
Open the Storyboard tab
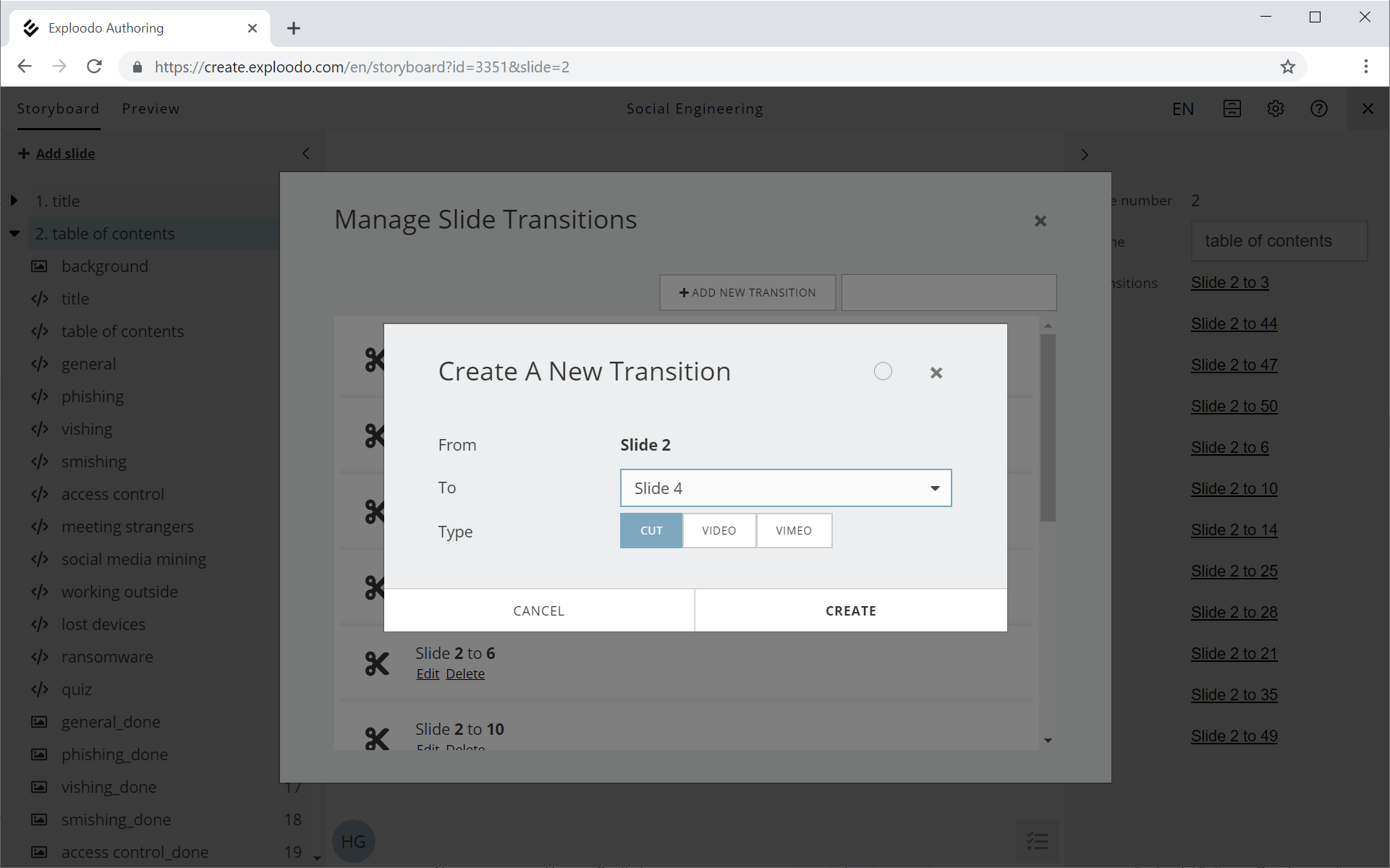[x=58, y=109]
